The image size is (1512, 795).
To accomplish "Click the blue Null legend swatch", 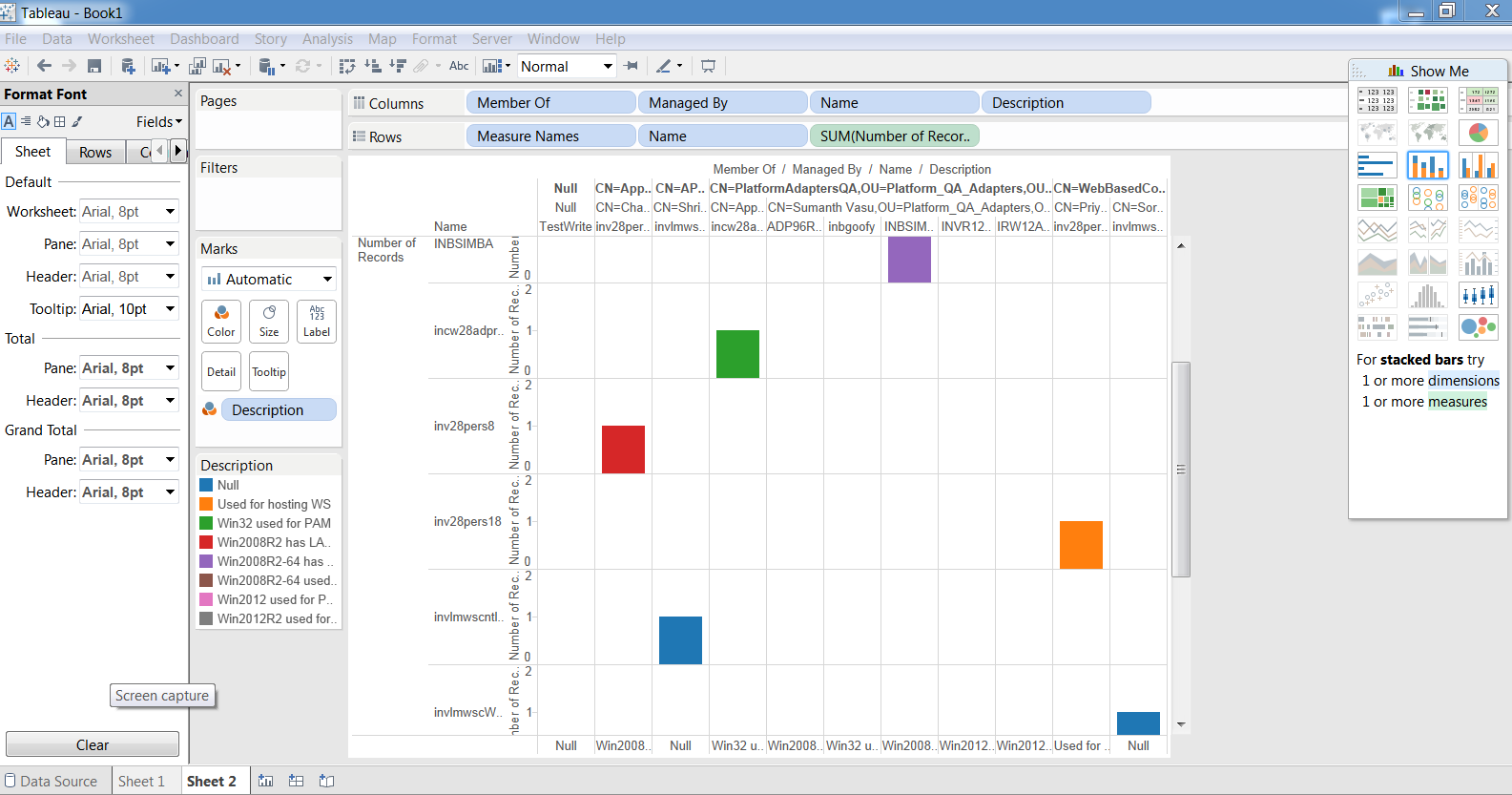I will (206, 485).
